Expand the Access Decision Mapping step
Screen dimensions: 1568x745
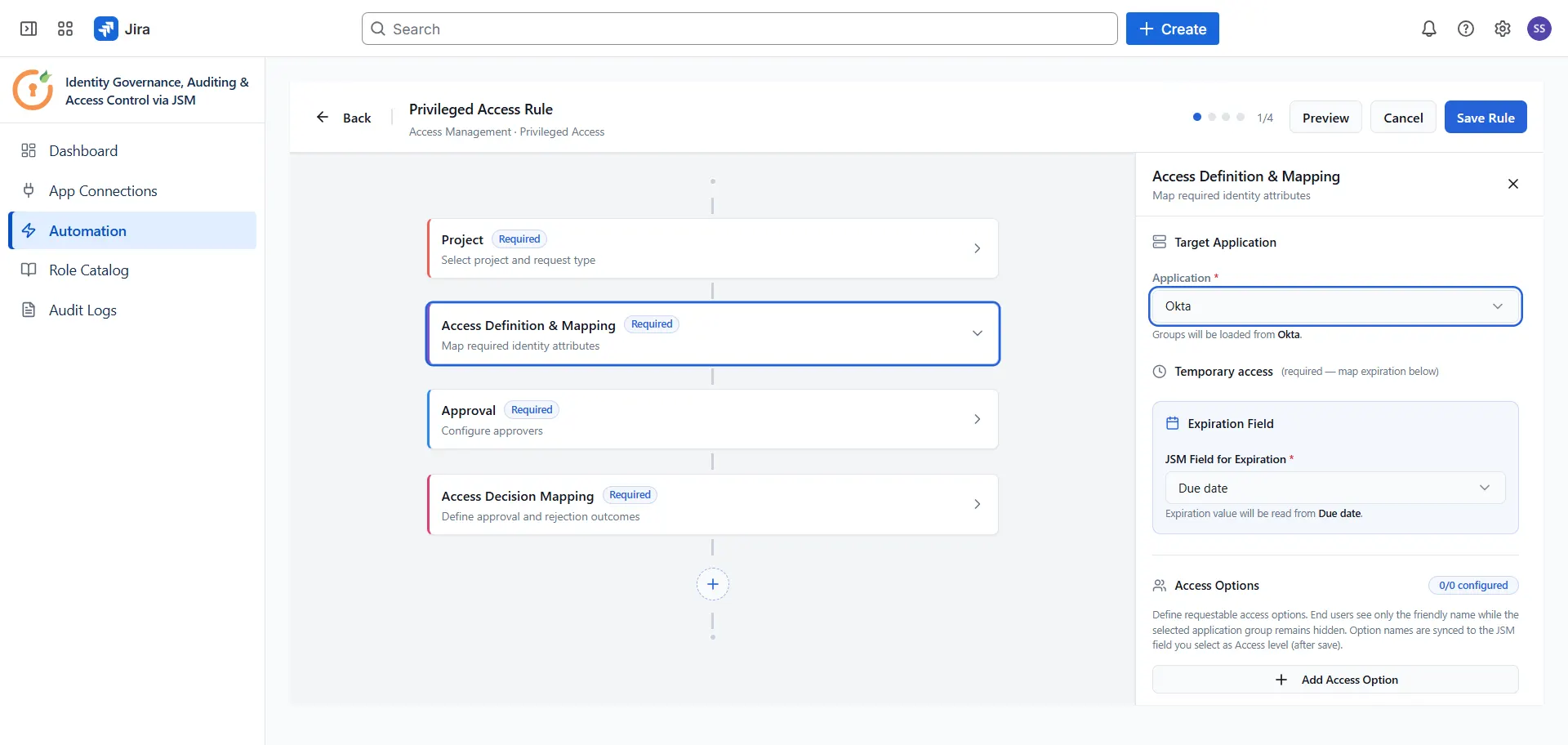(978, 504)
